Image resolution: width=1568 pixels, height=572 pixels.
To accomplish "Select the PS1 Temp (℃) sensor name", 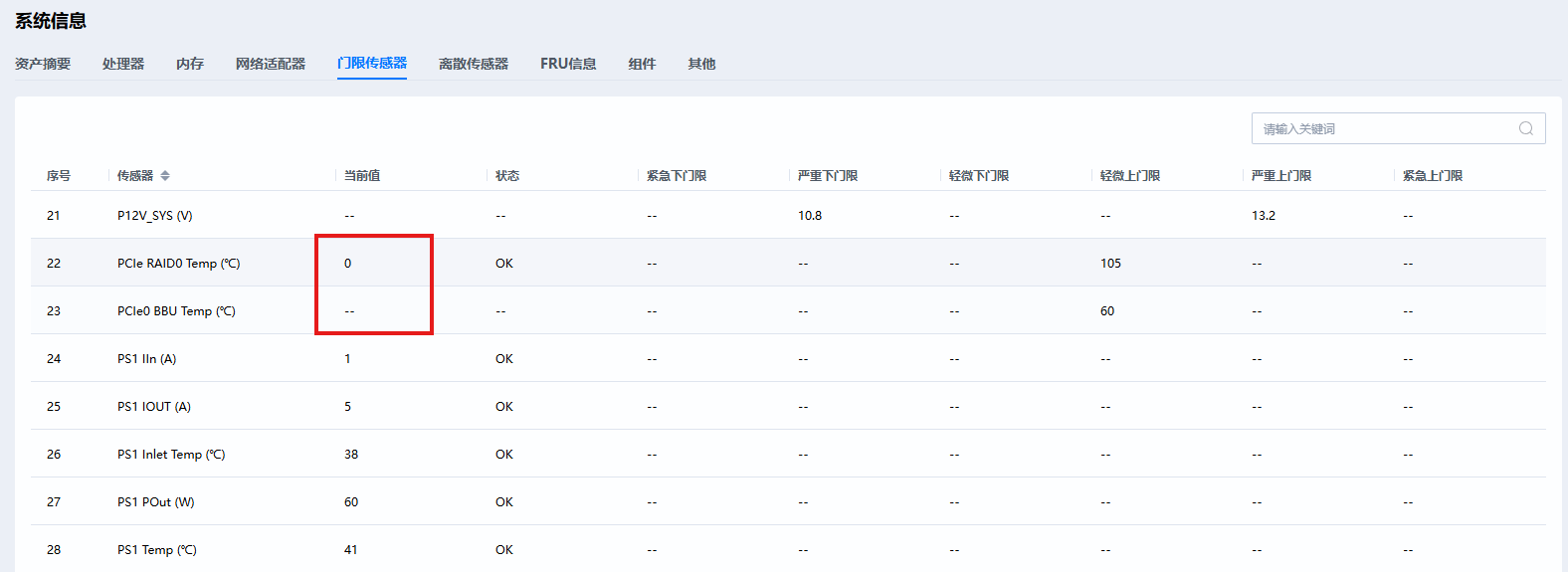I will tap(157, 549).
